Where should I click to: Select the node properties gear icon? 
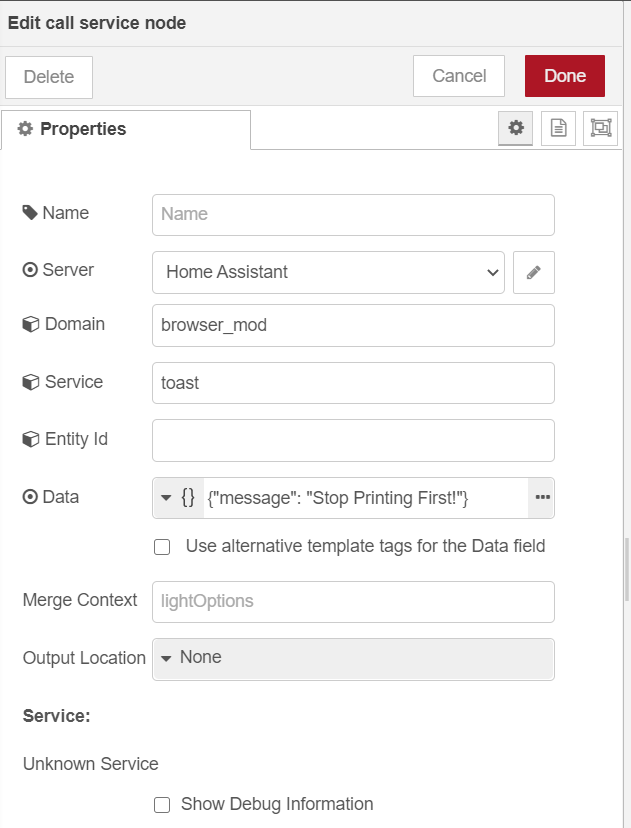tap(515, 128)
